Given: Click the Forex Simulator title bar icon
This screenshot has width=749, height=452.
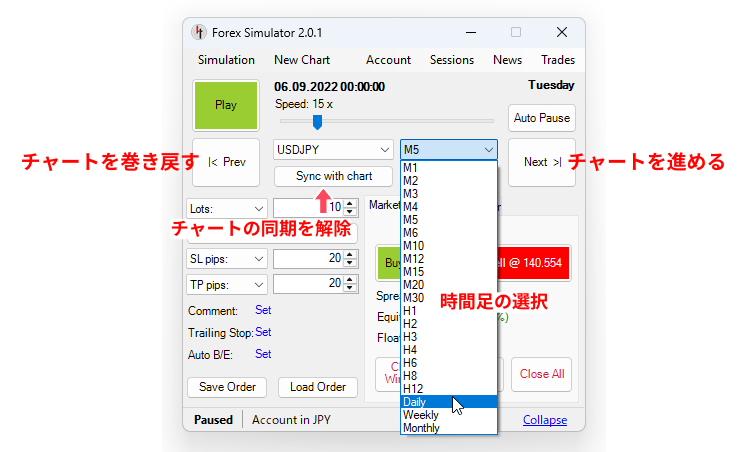Looking at the screenshot, I should pos(199,32).
